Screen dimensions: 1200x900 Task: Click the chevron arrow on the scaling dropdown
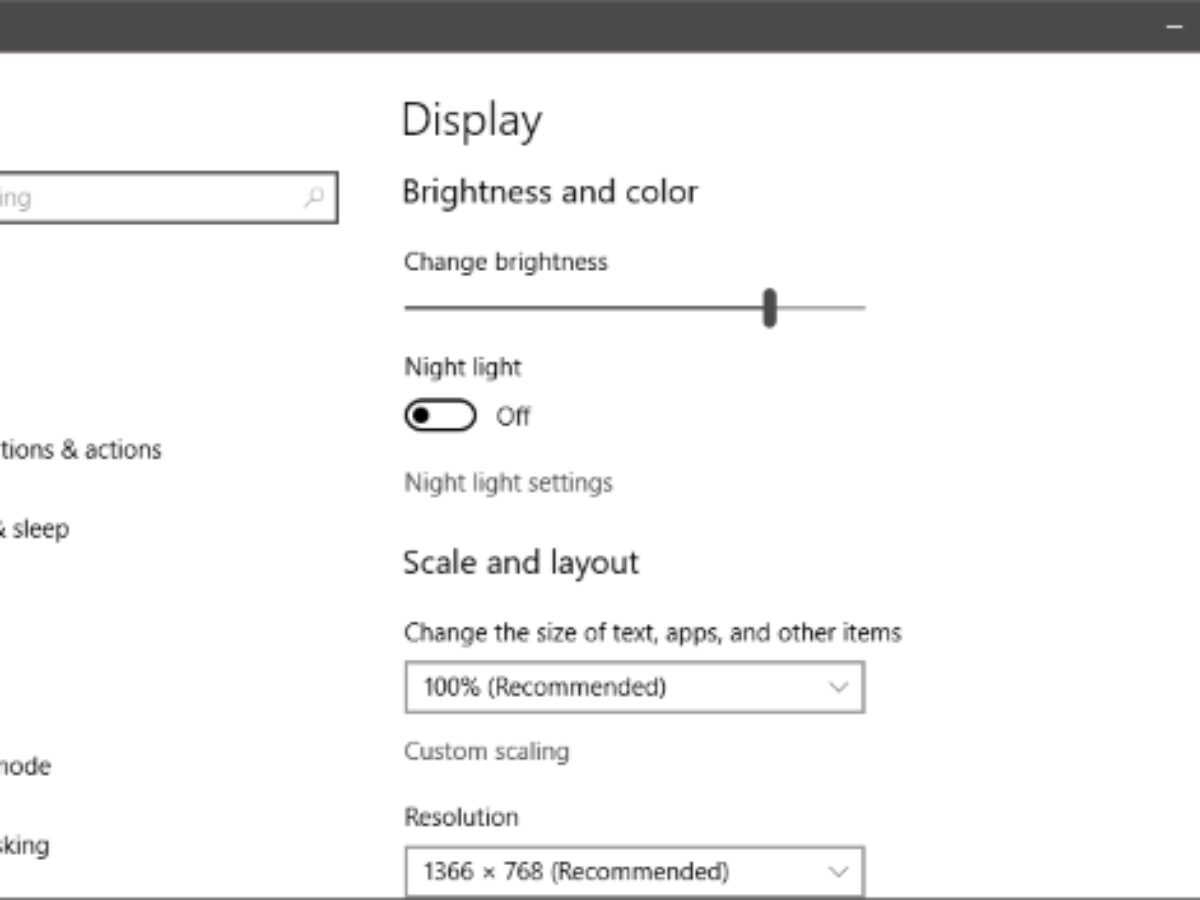coord(838,687)
